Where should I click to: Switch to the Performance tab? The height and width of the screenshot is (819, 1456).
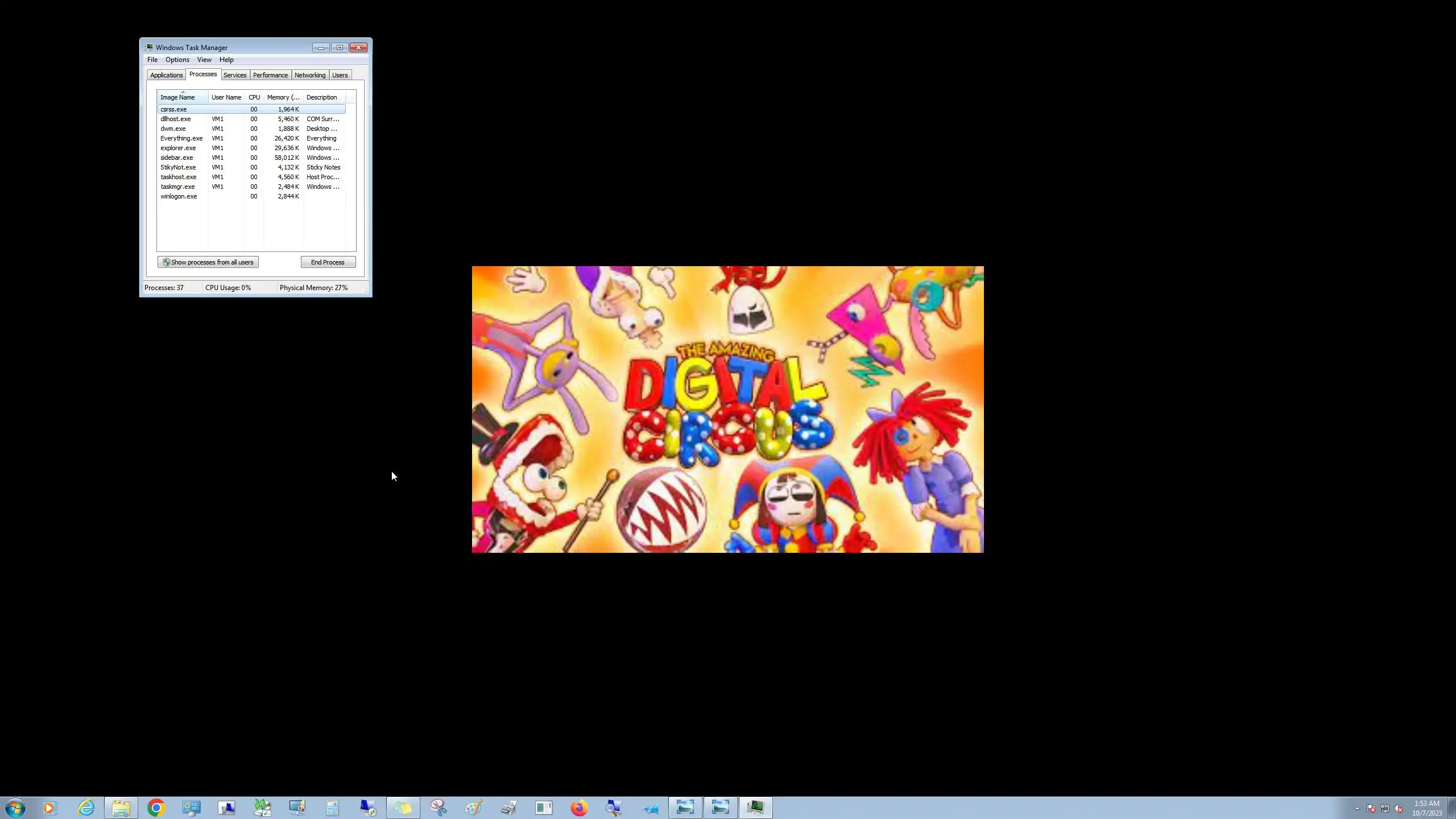pyautogui.click(x=270, y=75)
